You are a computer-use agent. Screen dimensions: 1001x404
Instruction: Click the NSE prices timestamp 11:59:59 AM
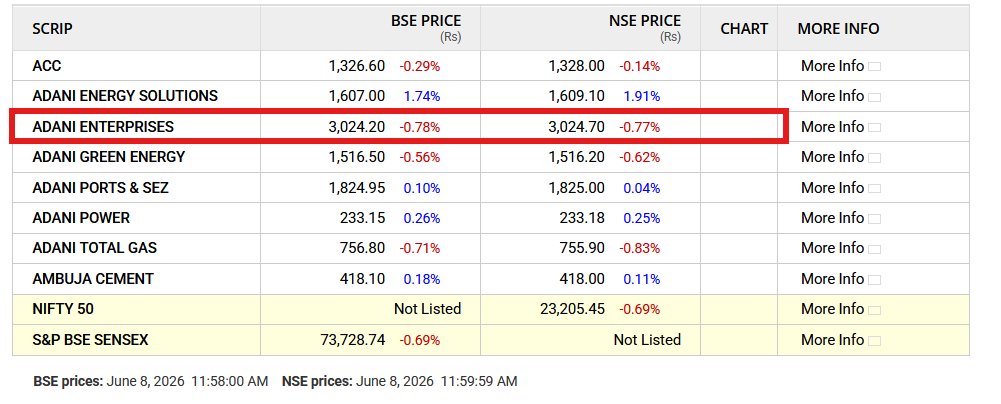pos(478,382)
